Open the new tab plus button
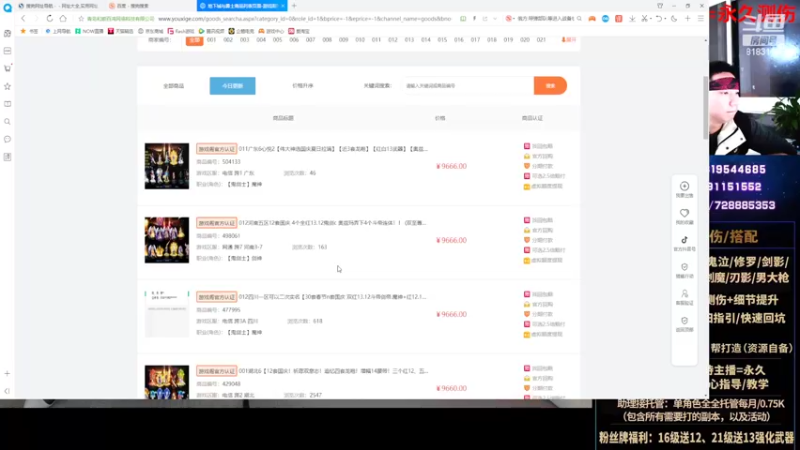Viewport: 800px width, 450px height. (294, 6)
